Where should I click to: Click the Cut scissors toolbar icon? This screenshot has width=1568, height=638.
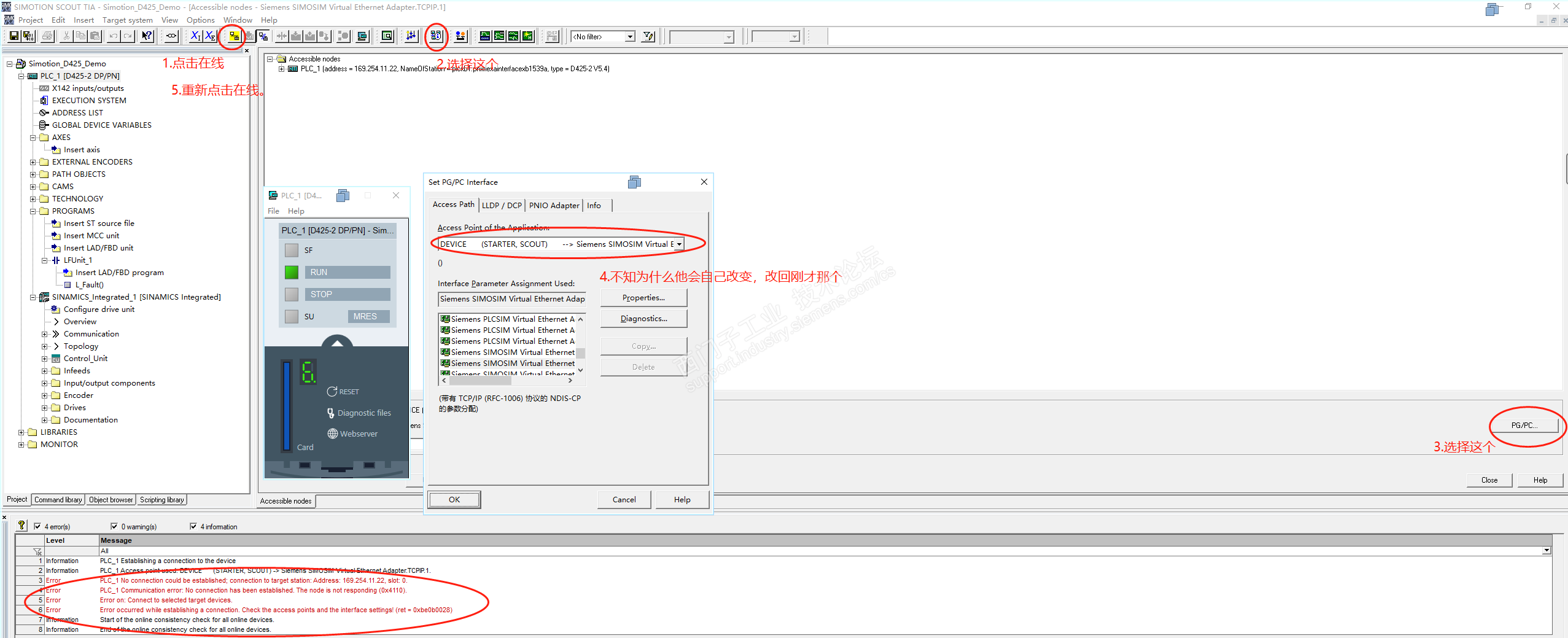(x=66, y=36)
